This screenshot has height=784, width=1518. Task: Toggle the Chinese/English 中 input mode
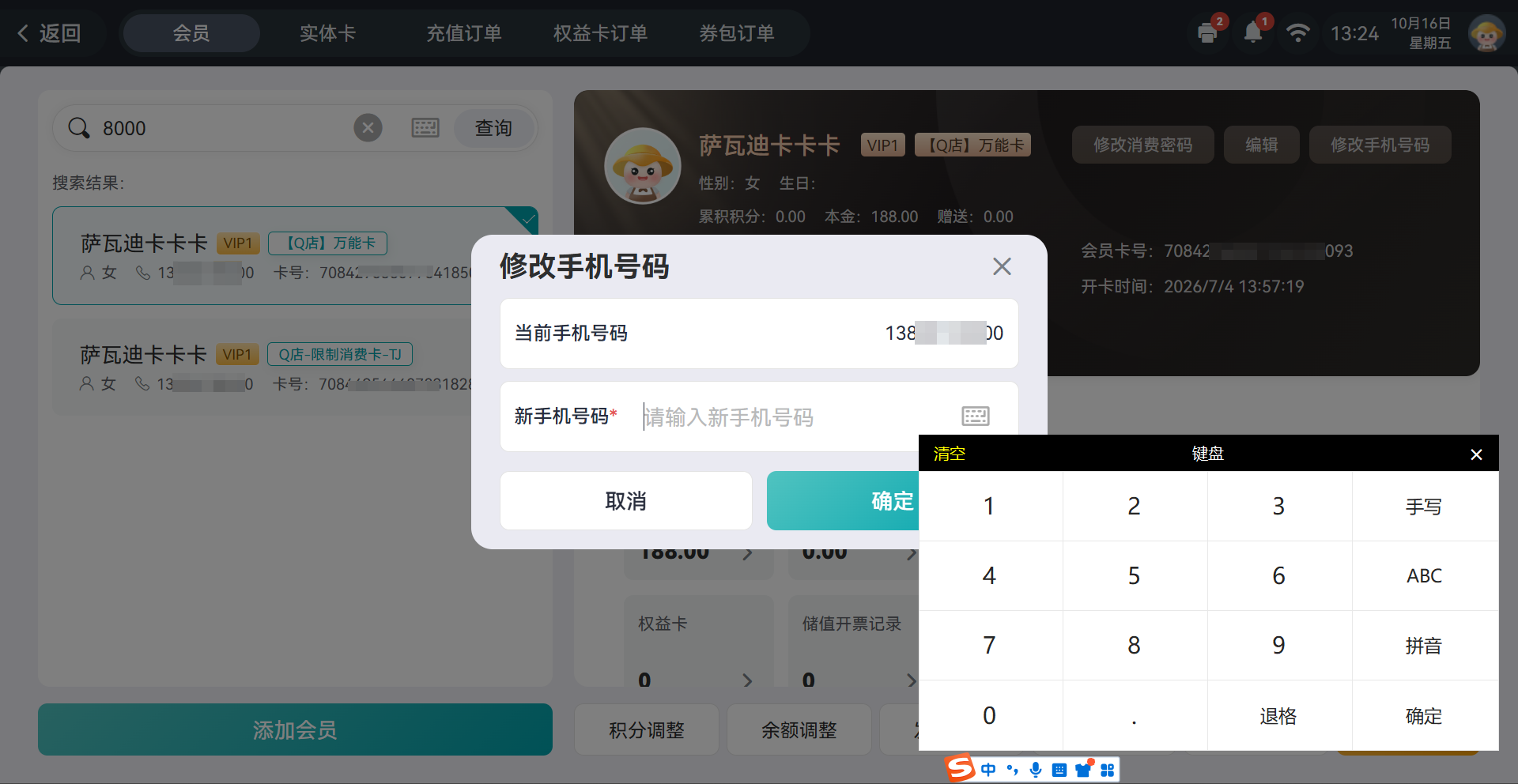988,770
